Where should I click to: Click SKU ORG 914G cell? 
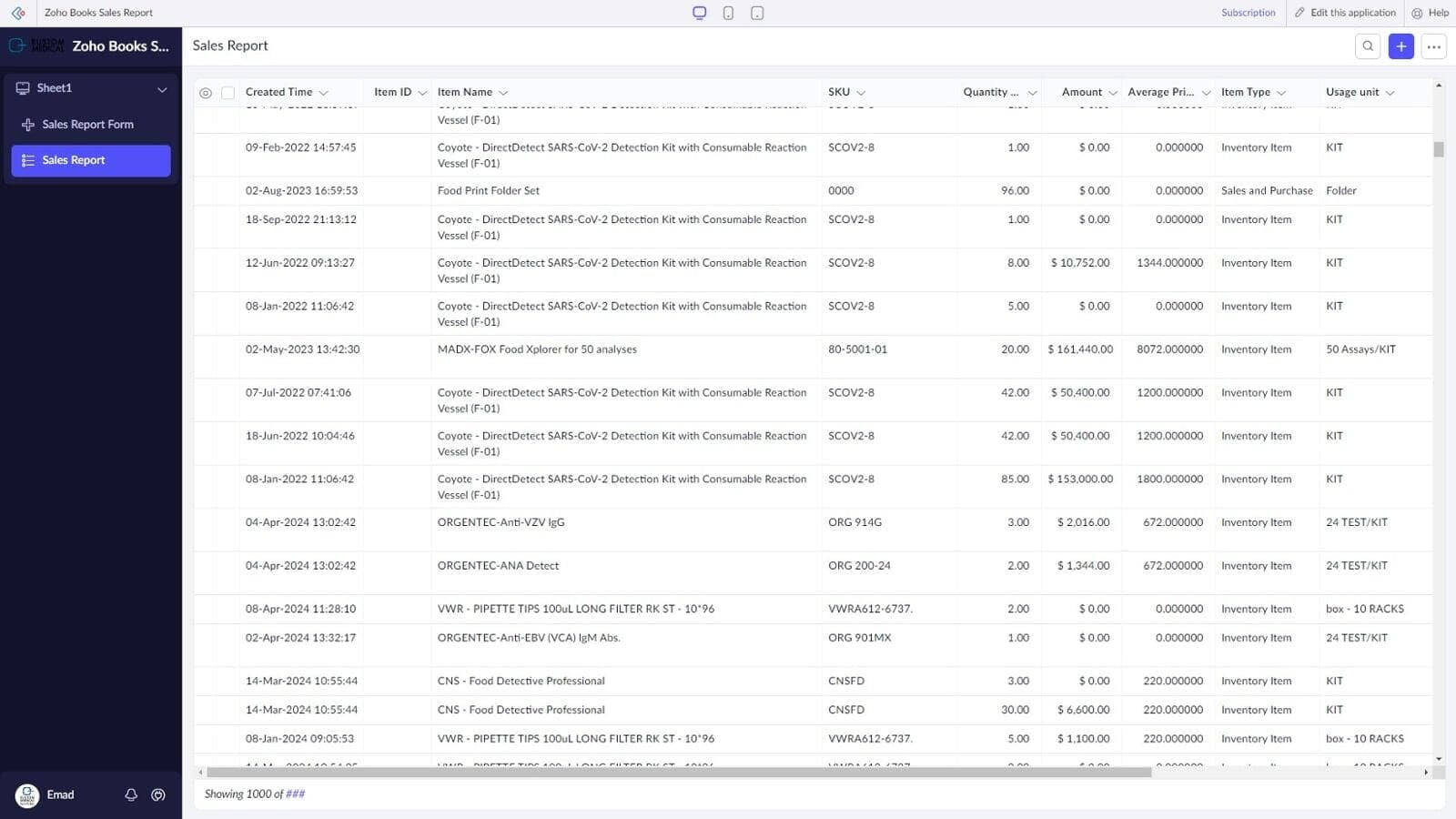[854, 522]
